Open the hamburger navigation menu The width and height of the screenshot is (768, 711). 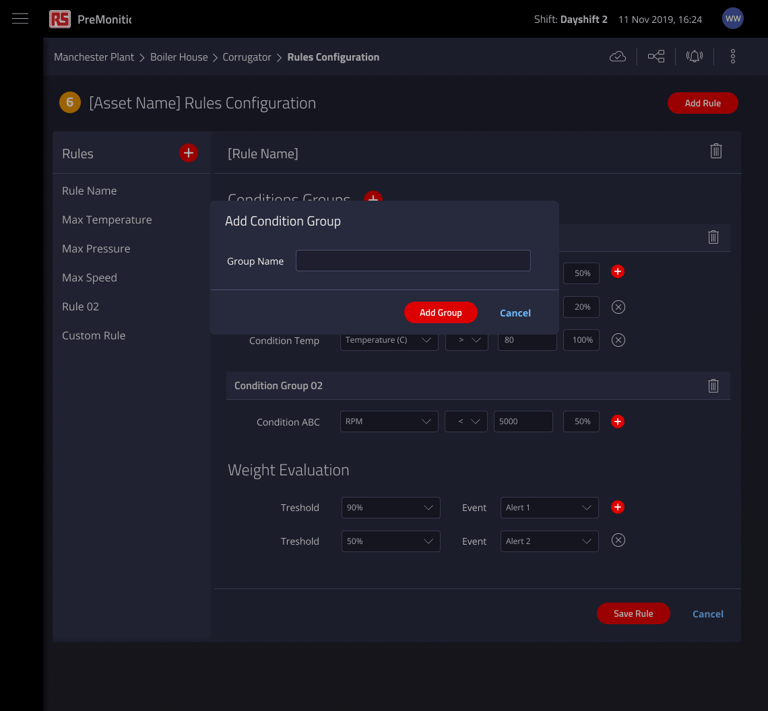tap(20, 19)
